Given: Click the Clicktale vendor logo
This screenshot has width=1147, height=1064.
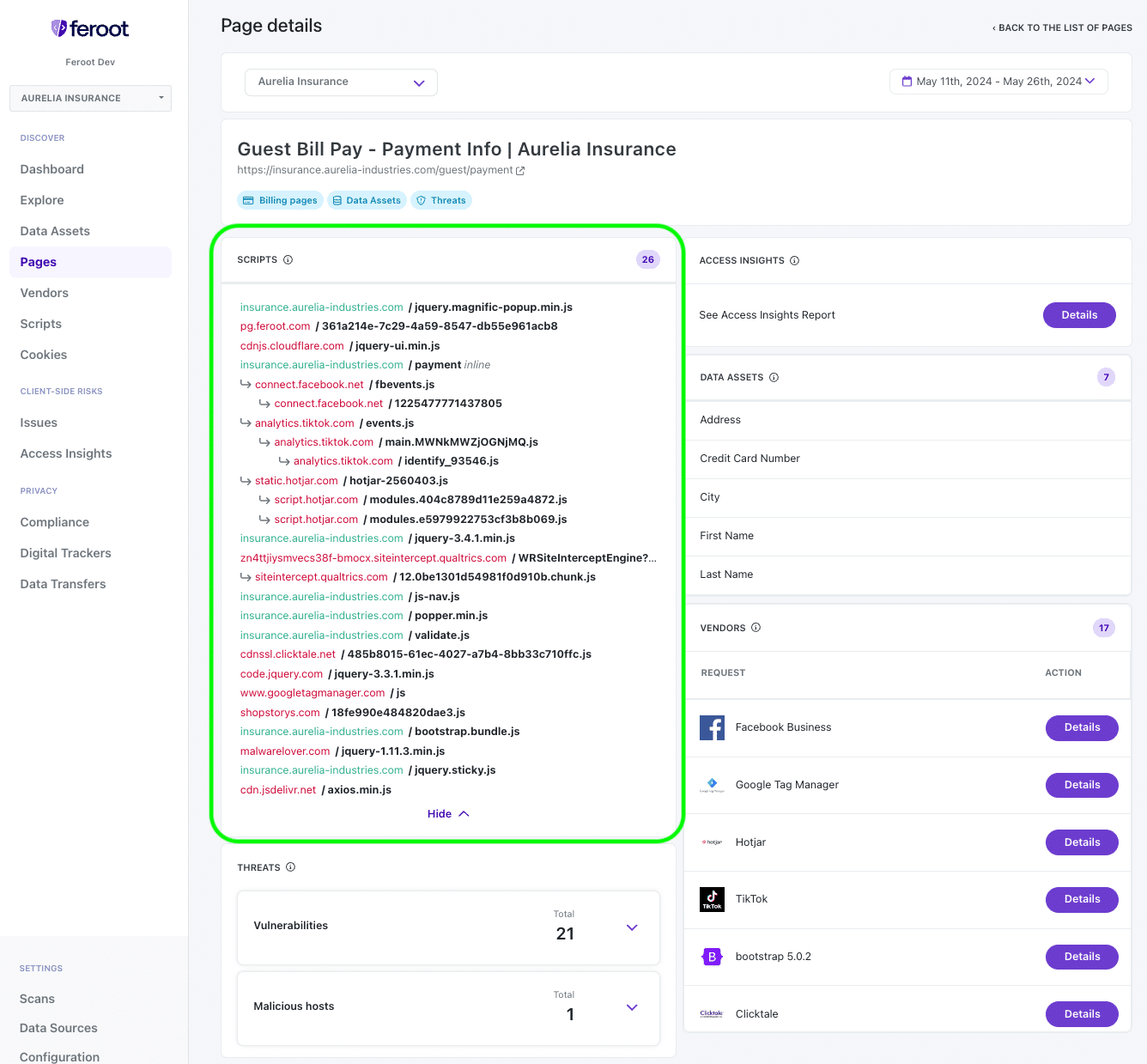Looking at the screenshot, I should click(x=712, y=1014).
